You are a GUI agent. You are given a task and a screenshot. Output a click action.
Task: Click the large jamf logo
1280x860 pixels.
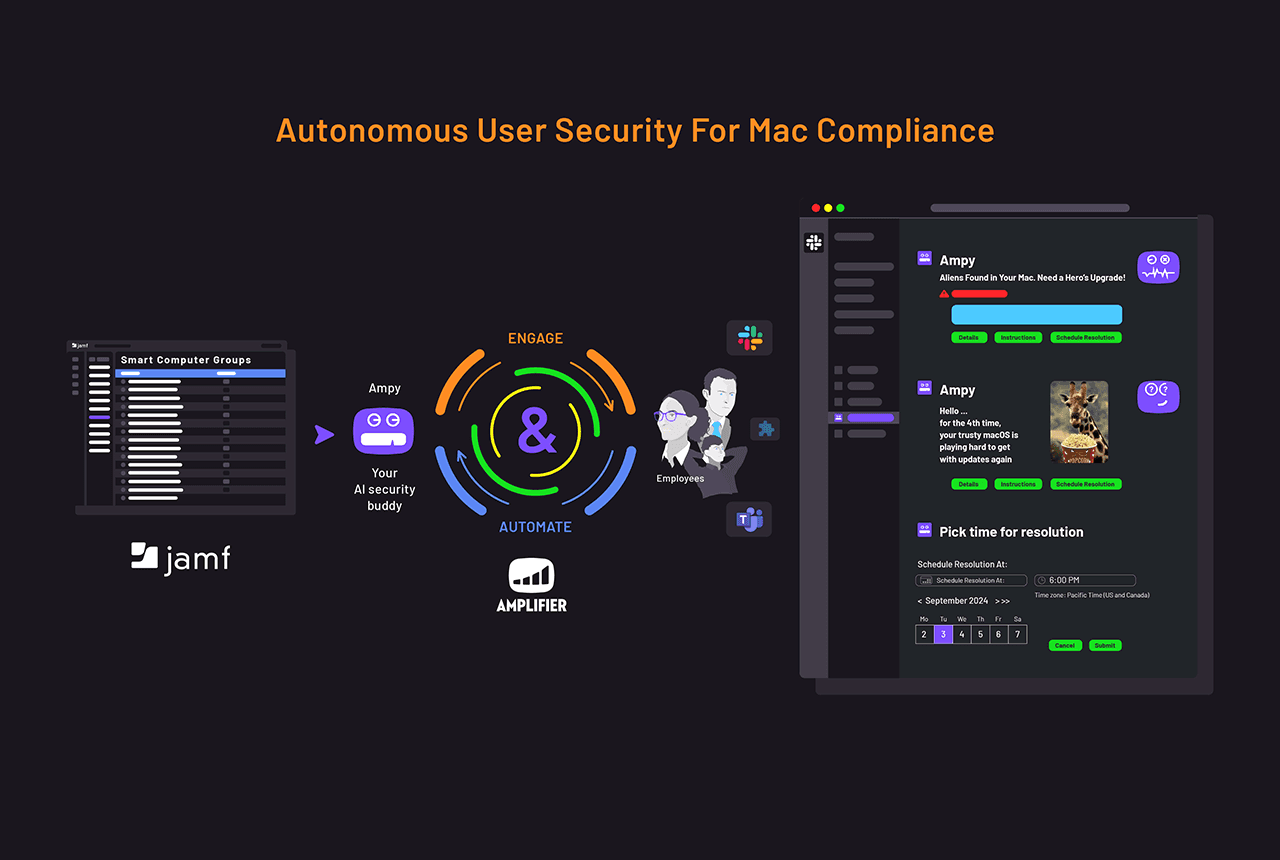[181, 558]
